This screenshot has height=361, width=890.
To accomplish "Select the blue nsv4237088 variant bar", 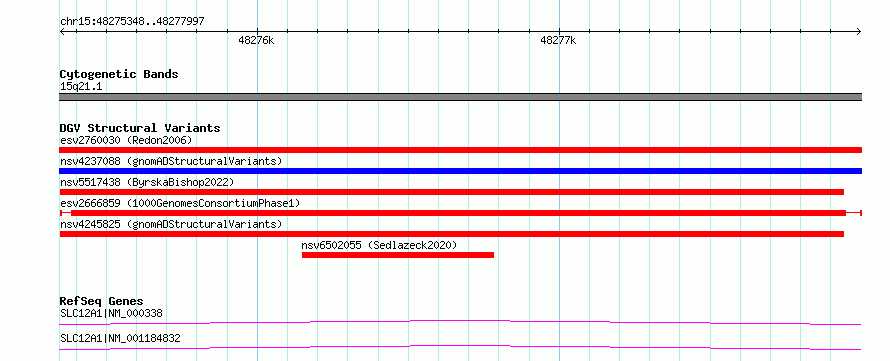I will tap(460, 171).
